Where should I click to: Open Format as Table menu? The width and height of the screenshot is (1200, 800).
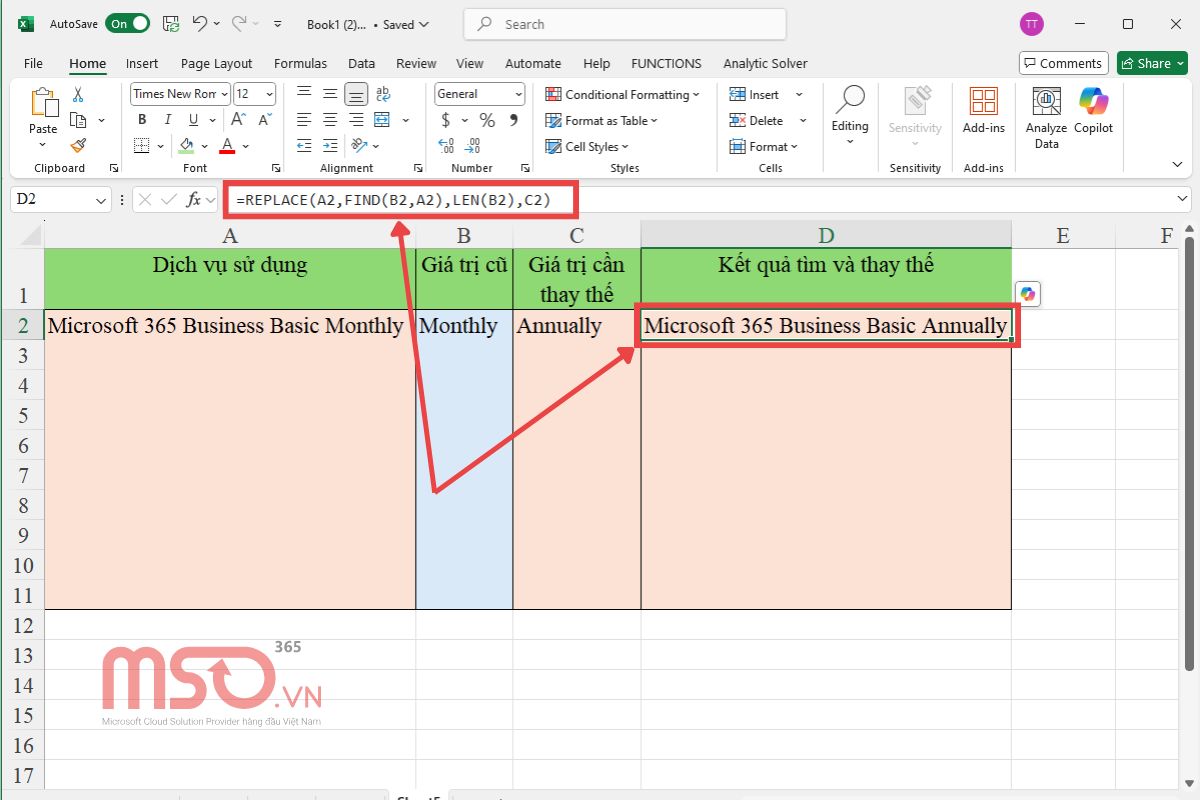[601, 121]
